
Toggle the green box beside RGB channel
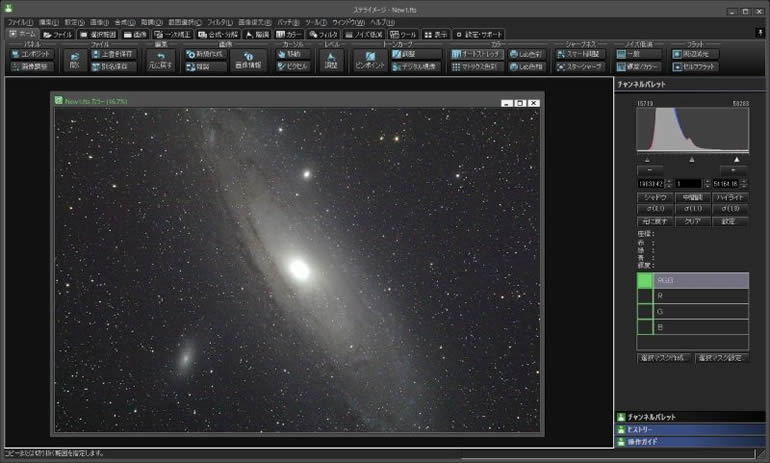point(645,281)
